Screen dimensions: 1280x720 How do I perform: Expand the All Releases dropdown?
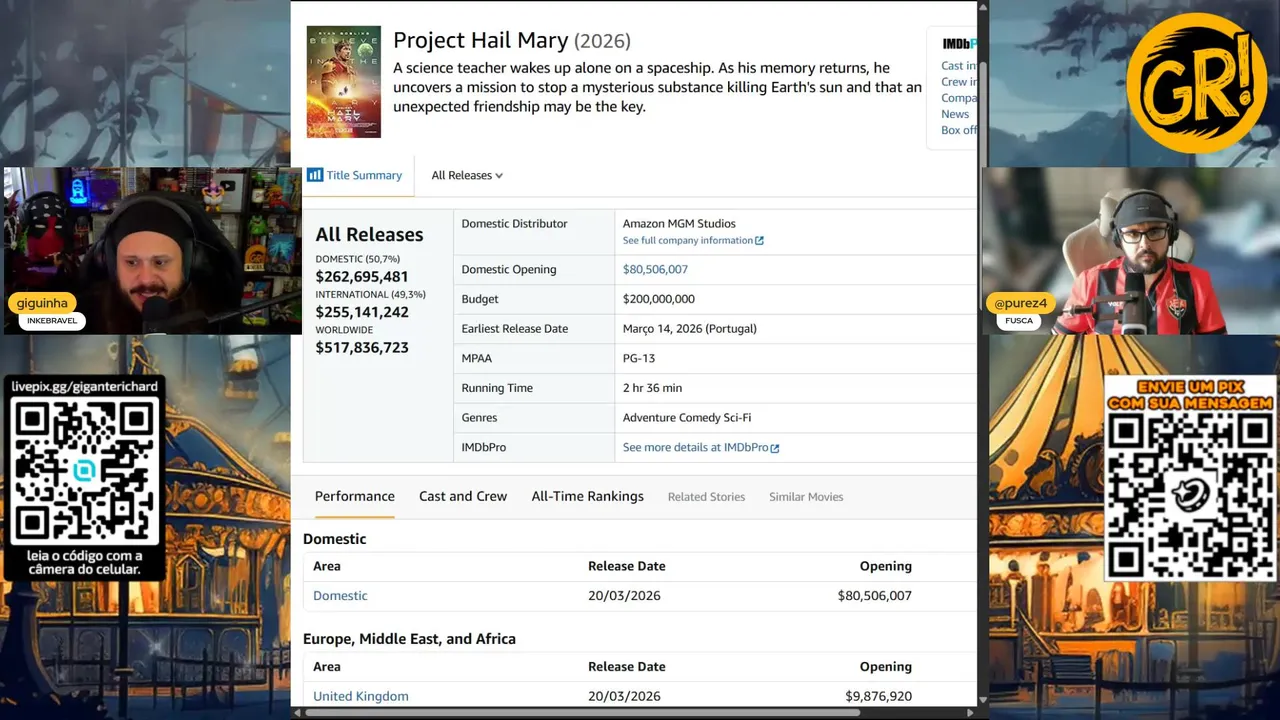(x=467, y=175)
